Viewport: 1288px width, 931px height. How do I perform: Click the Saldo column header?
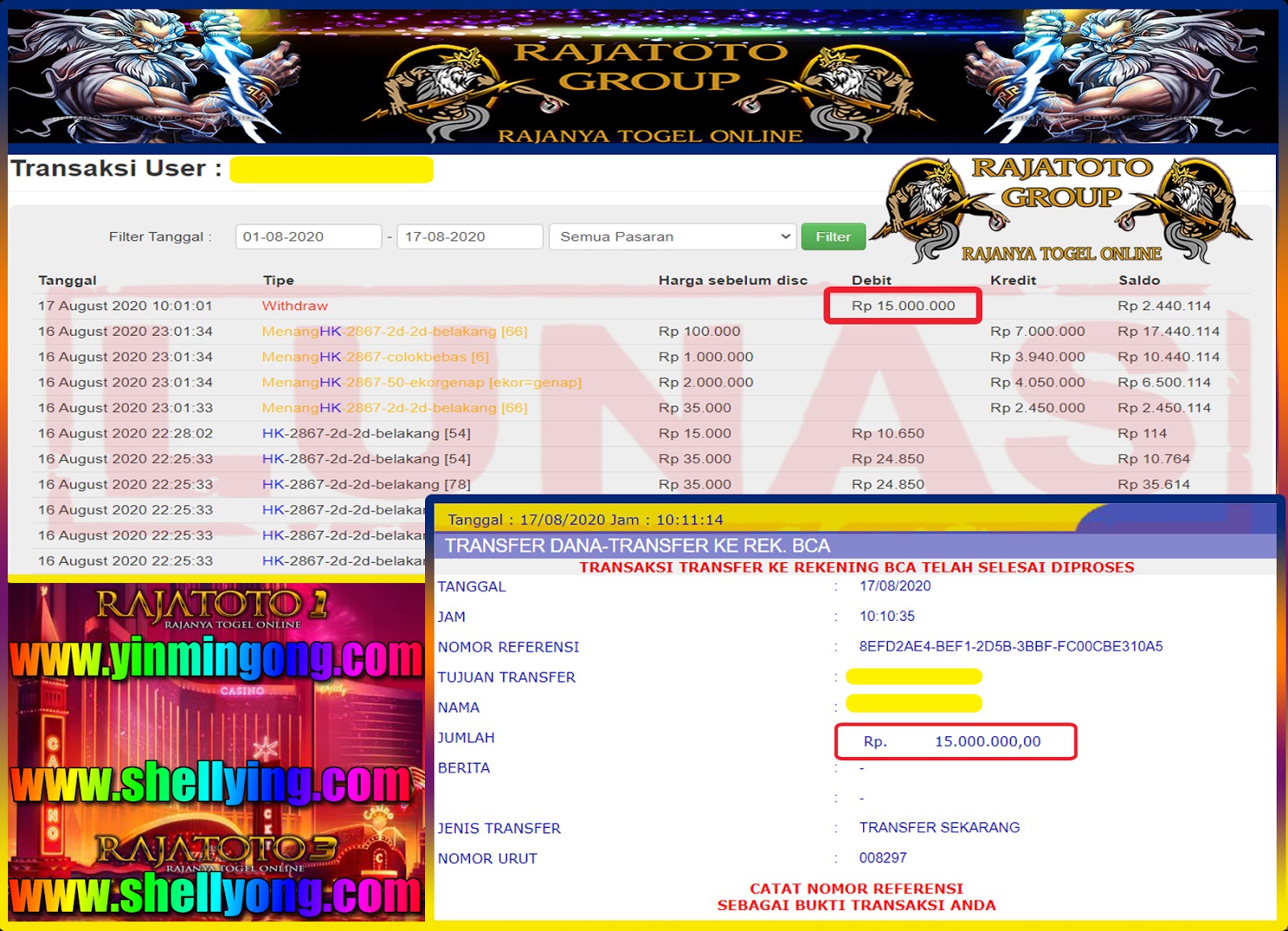click(x=1139, y=280)
